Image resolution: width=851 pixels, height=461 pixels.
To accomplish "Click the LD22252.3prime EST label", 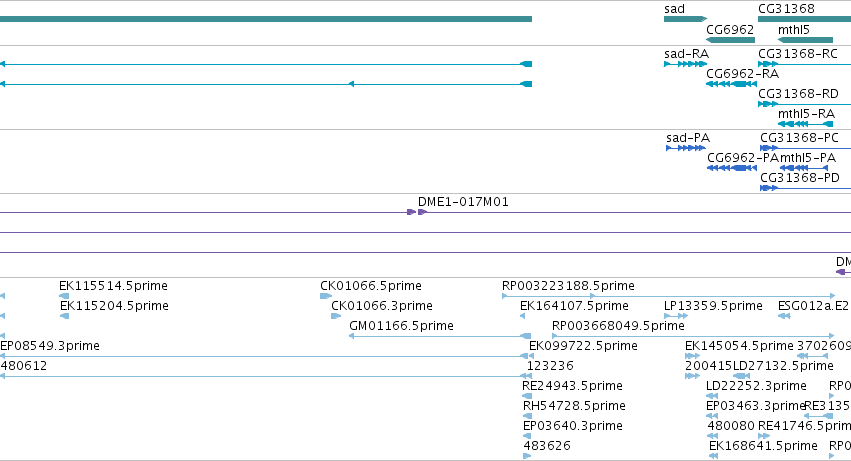I will [x=756, y=386].
